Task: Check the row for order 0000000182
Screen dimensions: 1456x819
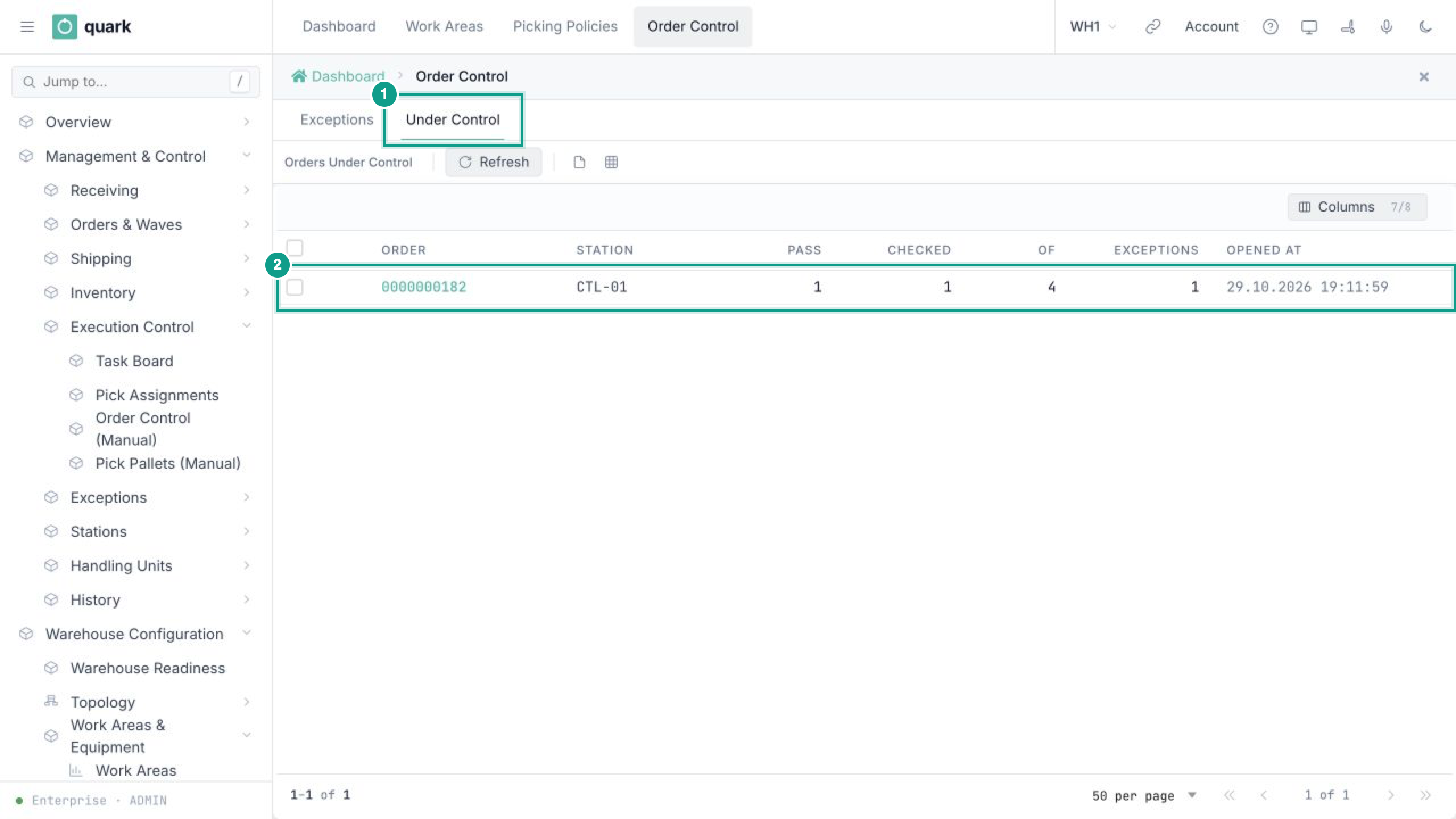Action: (295, 287)
